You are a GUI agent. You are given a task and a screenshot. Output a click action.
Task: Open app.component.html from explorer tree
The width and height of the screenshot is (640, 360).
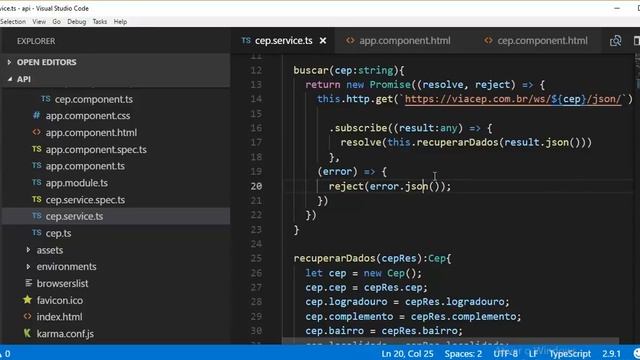(91, 133)
